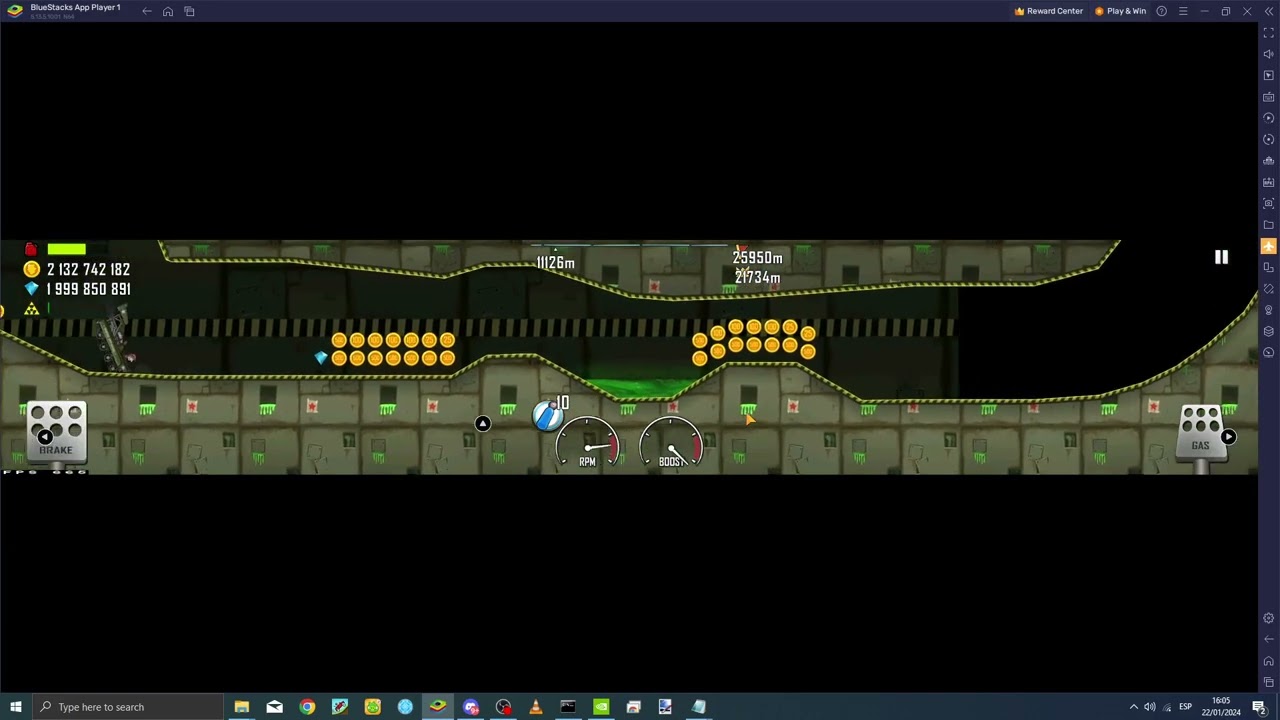Go back using top bar arrow
The height and width of the screenshot is (720, 1280).
coord(146,11)
